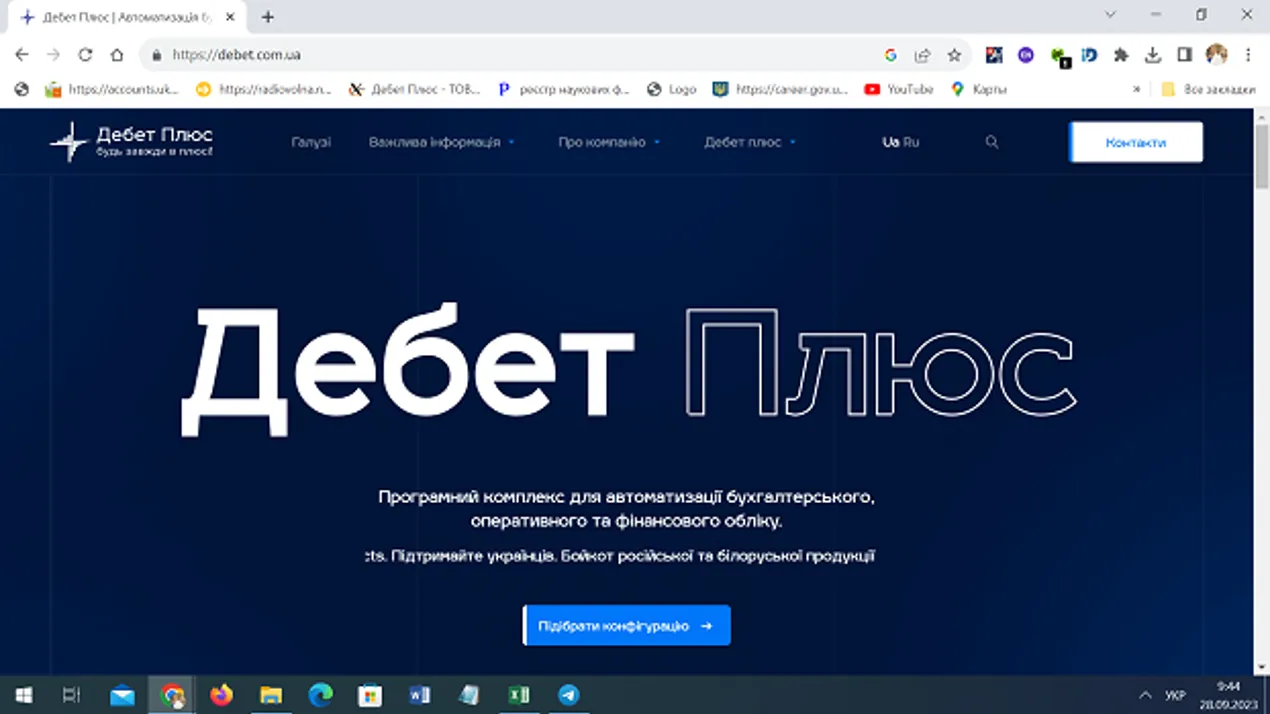Switch site language to Ru
Image resolution: width=1270 pixels, height=714 pixels.
(x=911, y=142)
